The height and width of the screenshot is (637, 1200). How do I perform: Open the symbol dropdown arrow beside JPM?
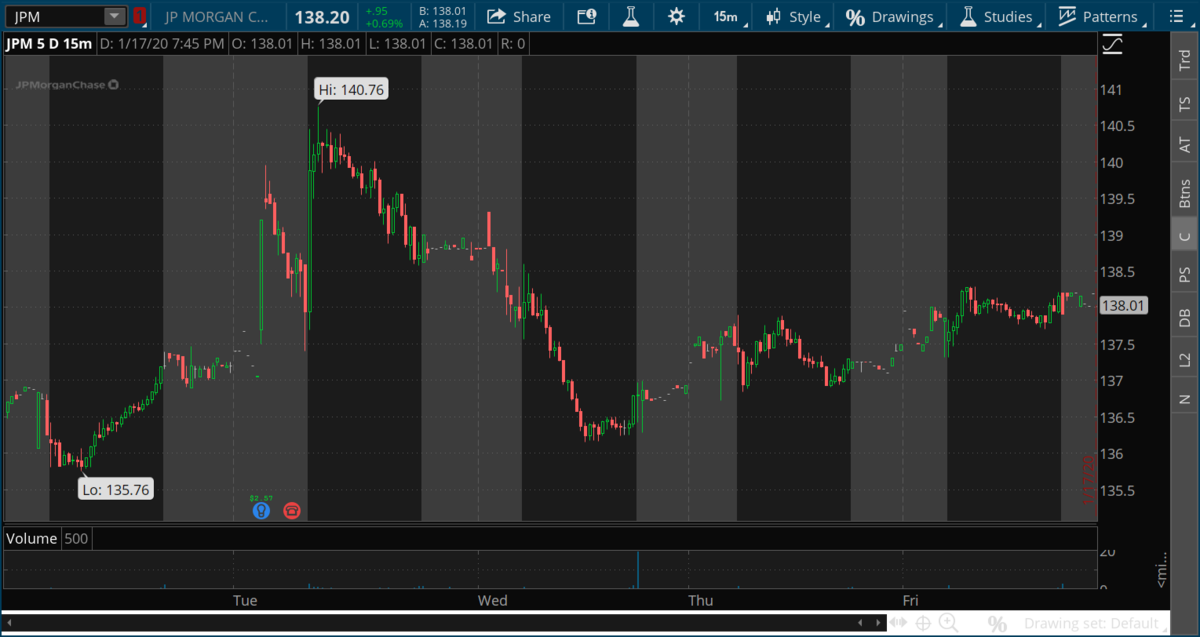(114, 16)
